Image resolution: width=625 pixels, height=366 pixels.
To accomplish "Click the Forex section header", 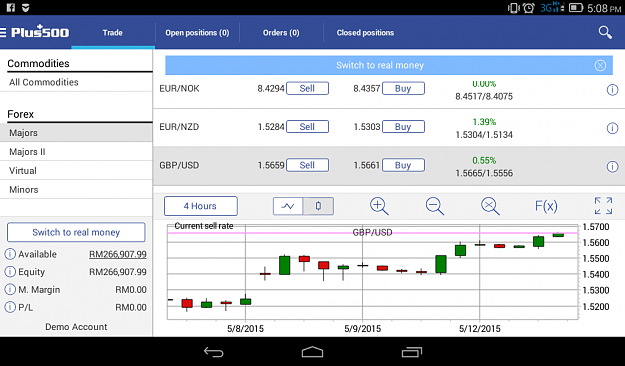I will (x=21, y=114).
